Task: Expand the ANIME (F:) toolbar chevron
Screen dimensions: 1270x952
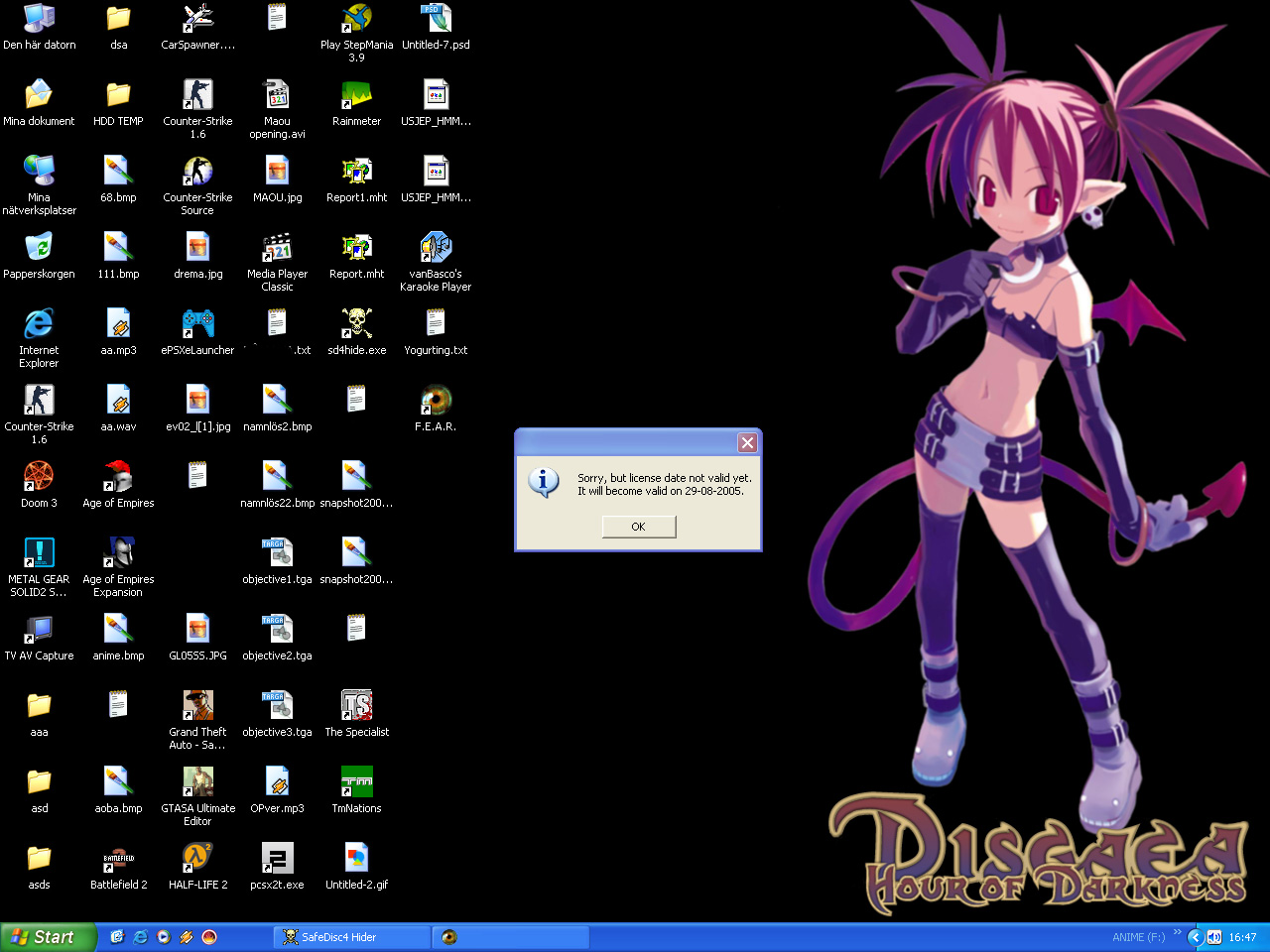Action: [1178, 933]
